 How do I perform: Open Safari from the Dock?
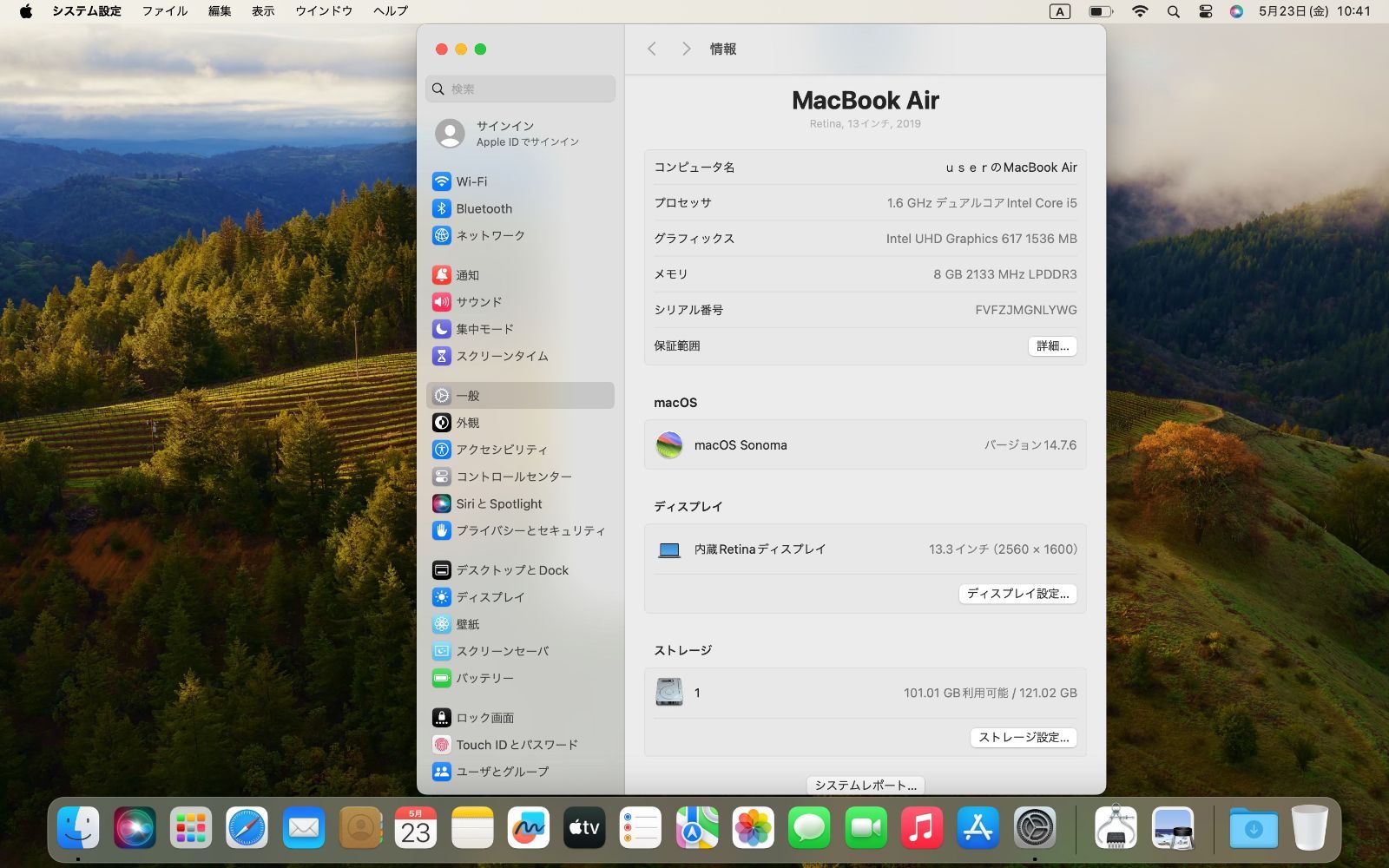247,827
